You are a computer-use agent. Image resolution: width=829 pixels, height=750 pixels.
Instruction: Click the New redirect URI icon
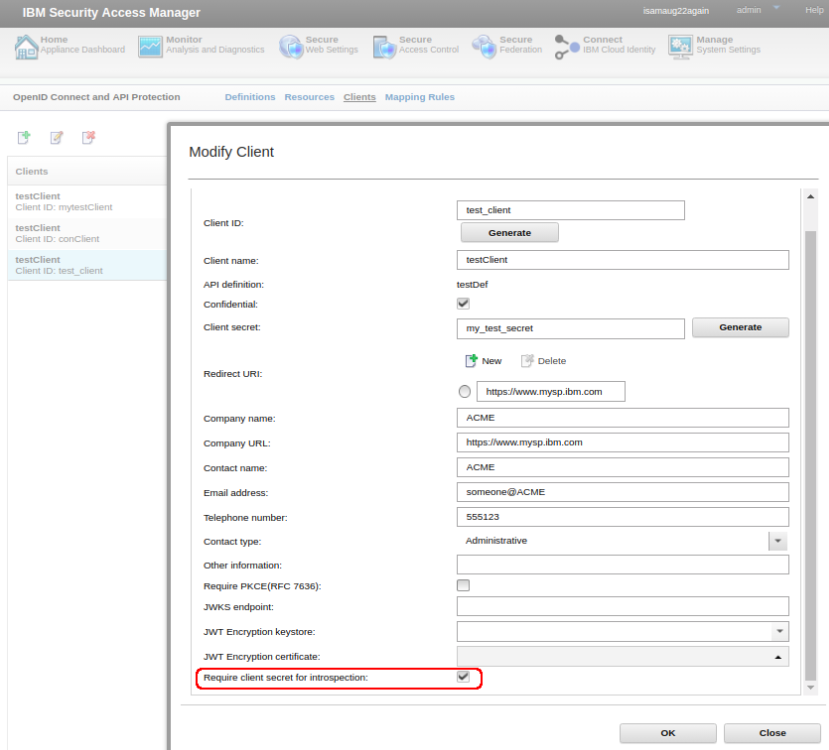point(471,360)
